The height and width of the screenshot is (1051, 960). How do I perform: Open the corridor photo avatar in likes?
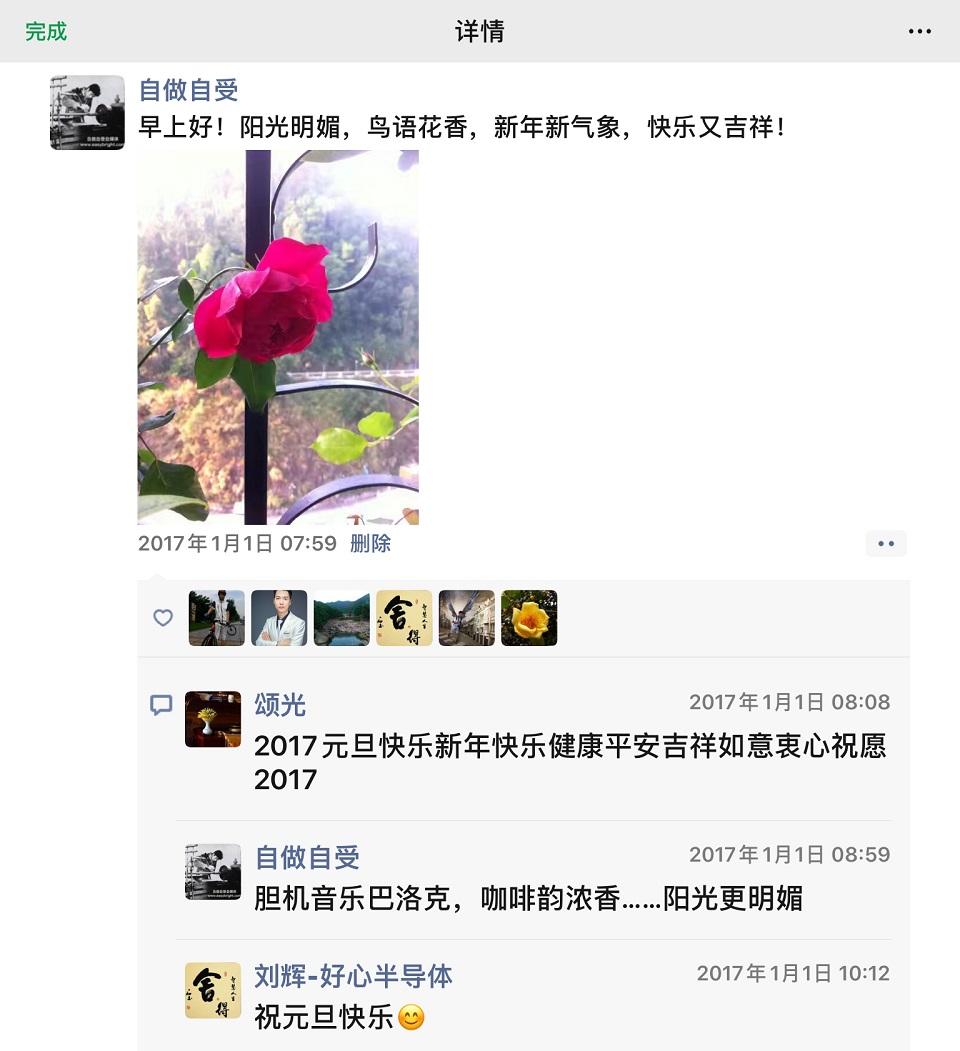pos(467,618)
